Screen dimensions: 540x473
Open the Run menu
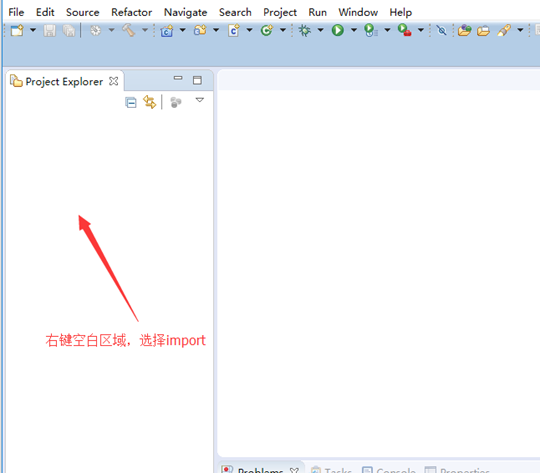(318, 12)
